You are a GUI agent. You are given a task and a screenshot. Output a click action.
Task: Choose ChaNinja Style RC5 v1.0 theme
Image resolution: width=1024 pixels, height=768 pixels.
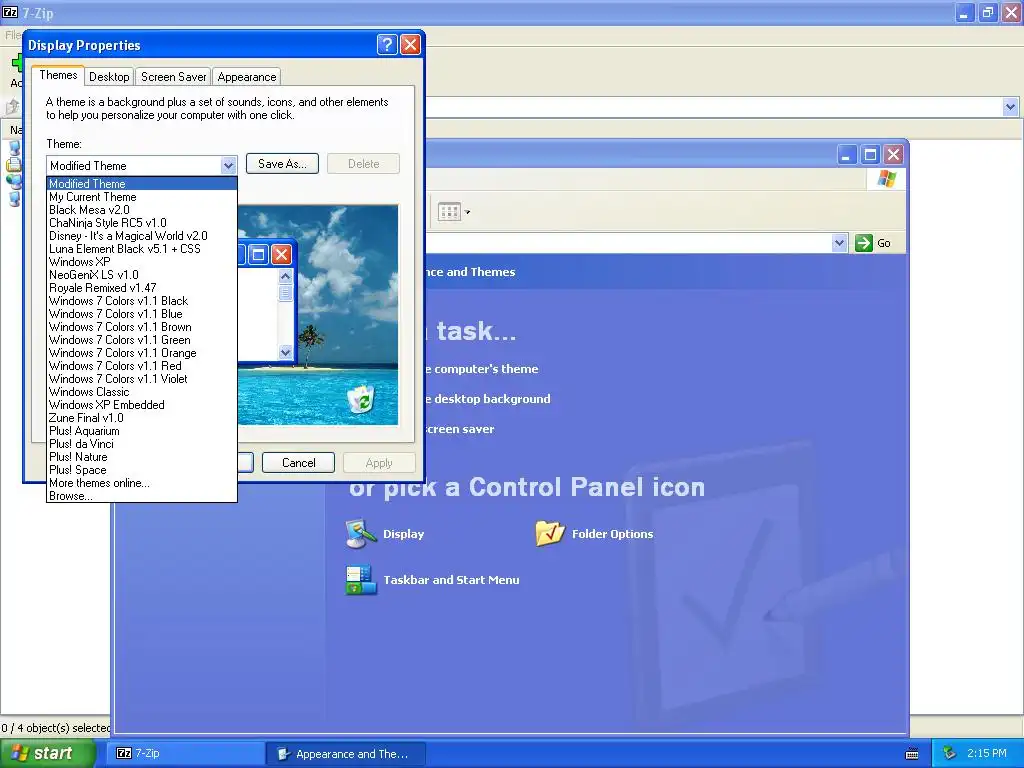(x=142, y=223)
